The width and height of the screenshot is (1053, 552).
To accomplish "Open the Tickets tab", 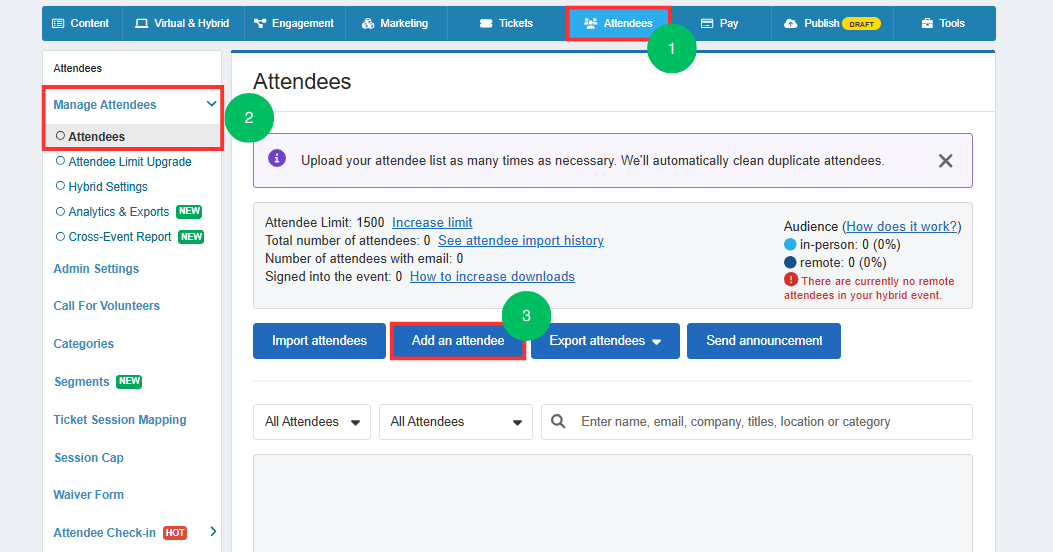I will tap(506, 23).
